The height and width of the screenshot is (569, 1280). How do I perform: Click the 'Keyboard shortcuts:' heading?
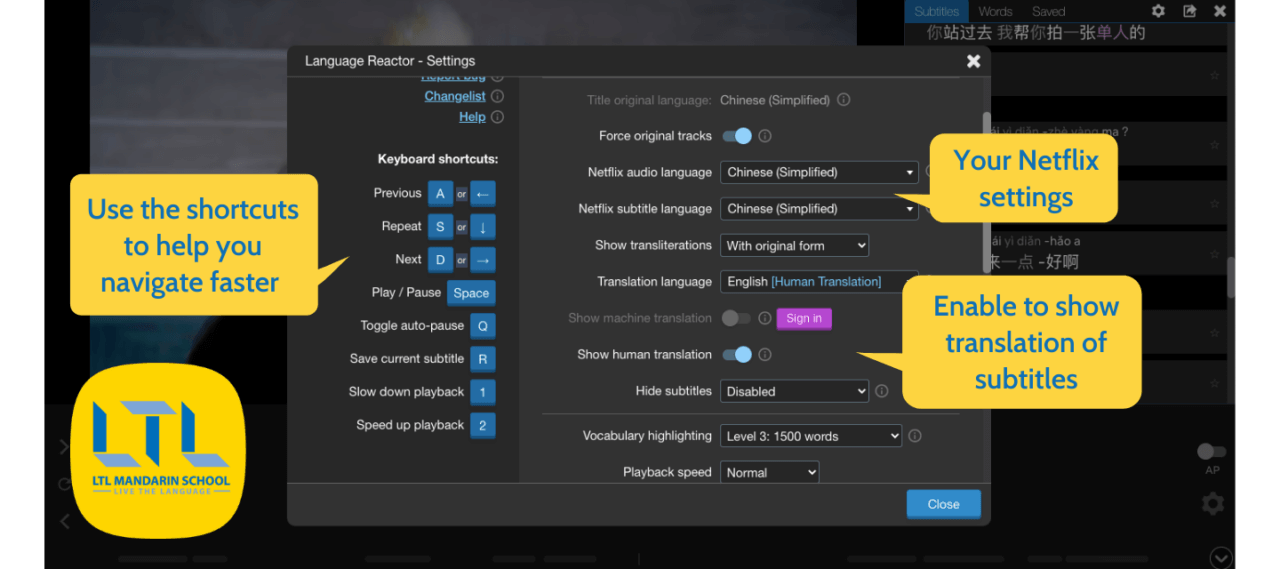tap(438, 159)
